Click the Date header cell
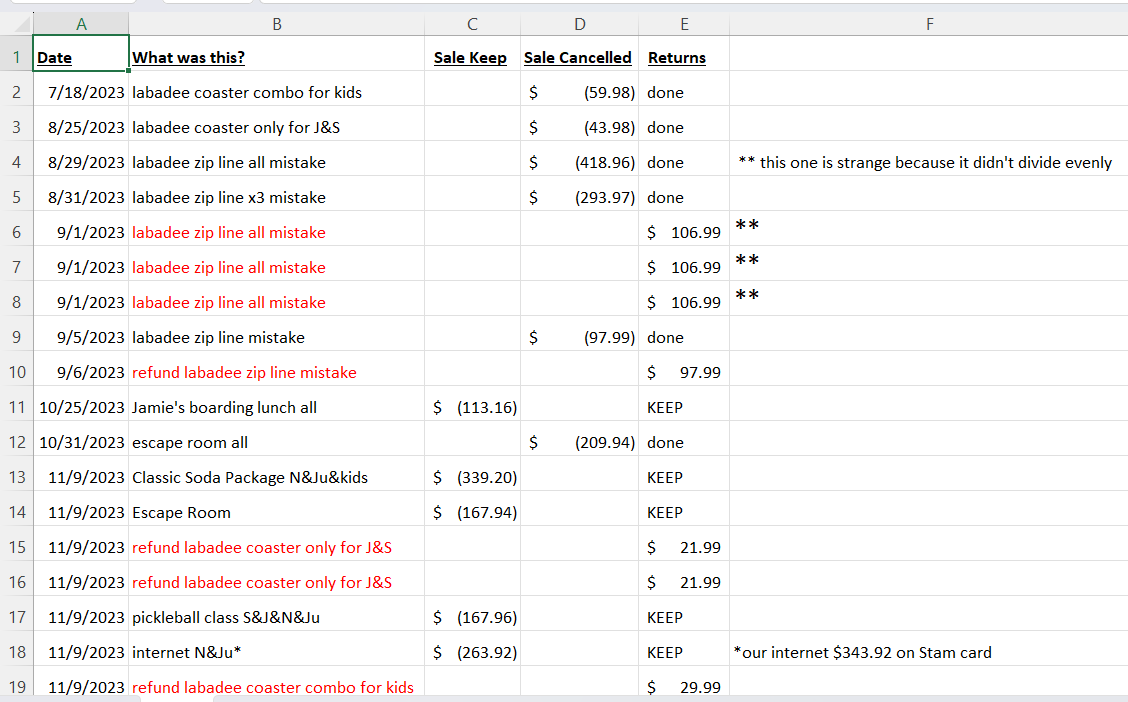 click(x=80, y=57)
